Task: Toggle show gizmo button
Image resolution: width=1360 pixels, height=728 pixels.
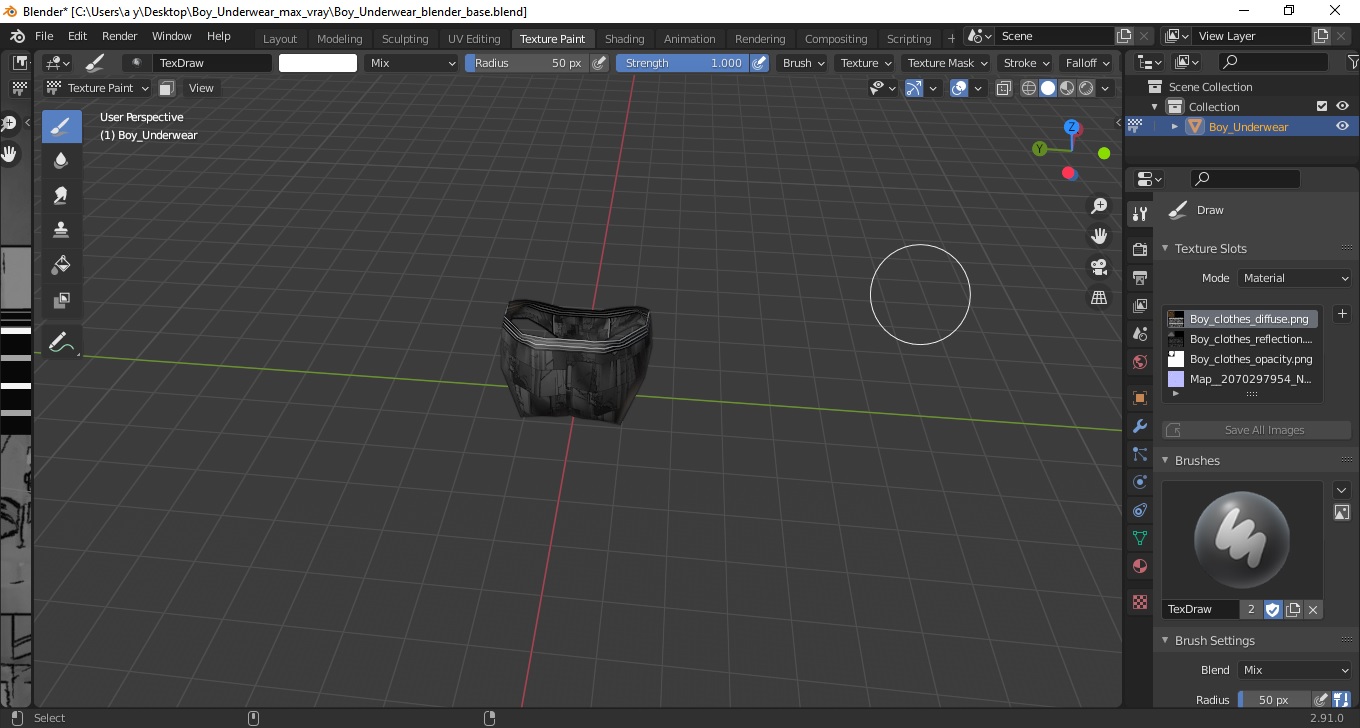Action: [914, 88]
